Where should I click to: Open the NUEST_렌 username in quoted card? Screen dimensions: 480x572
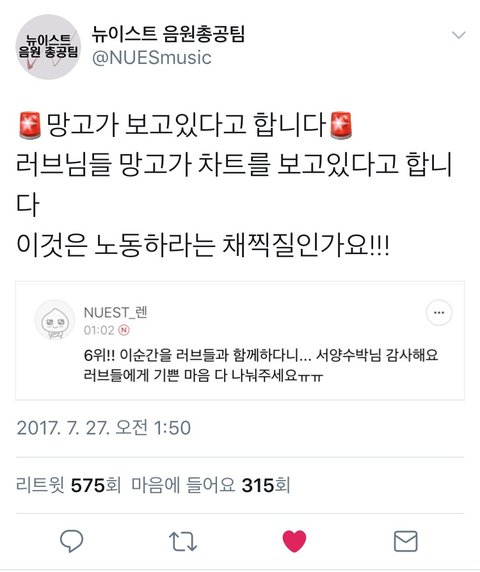[x=115, y=313]
